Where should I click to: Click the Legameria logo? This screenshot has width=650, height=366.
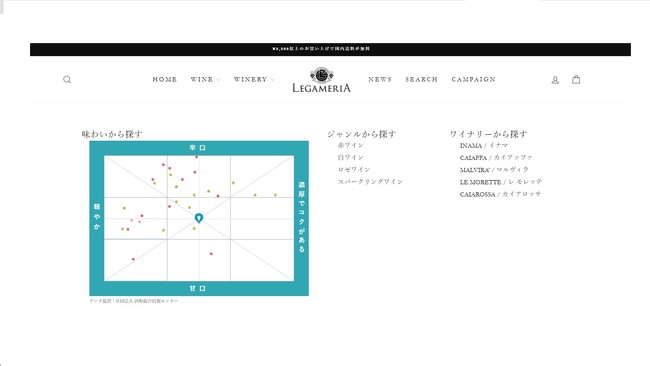pyautogui.click(x=321, y=80)
